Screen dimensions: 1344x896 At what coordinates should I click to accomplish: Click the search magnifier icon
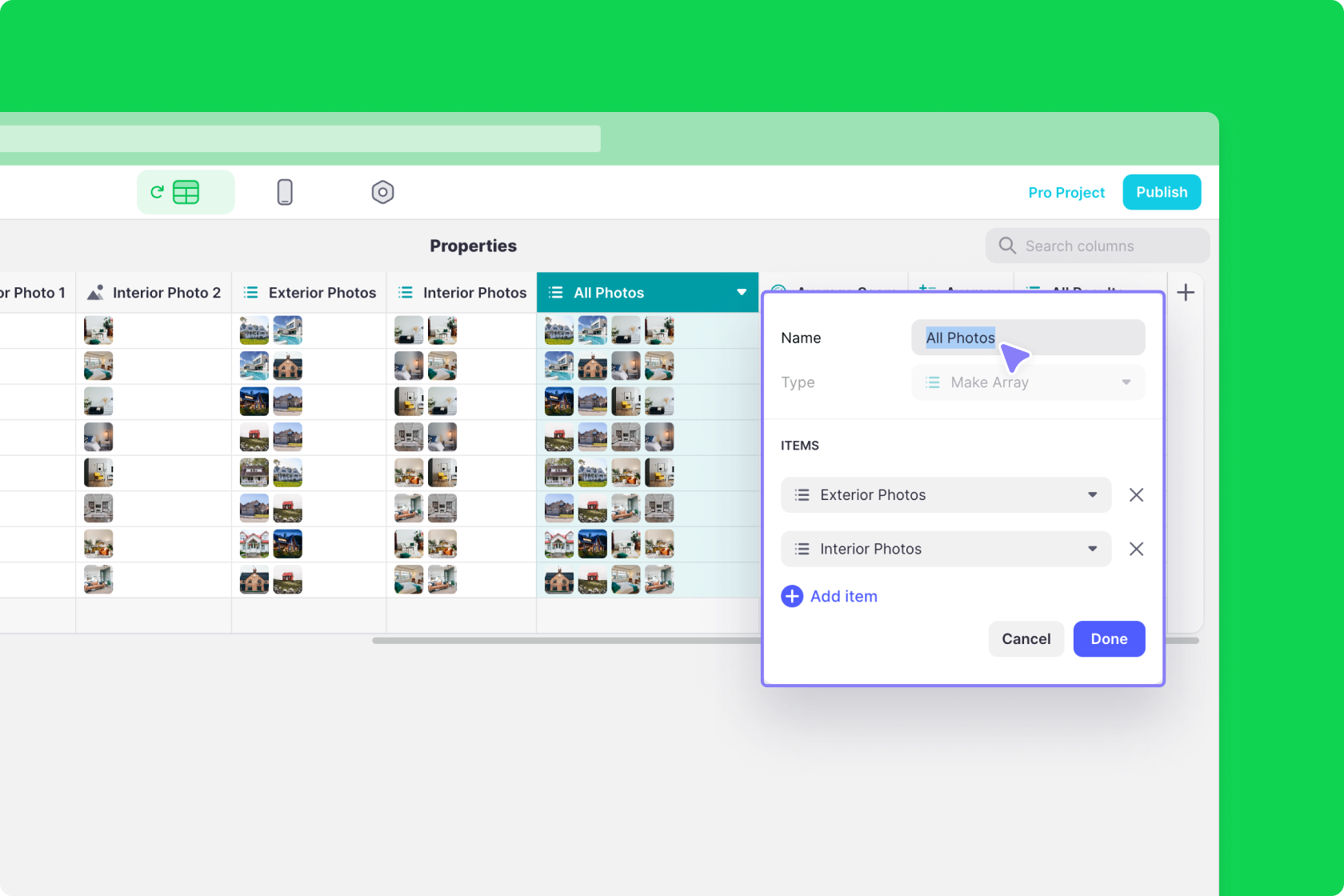tap(1007, 246)
